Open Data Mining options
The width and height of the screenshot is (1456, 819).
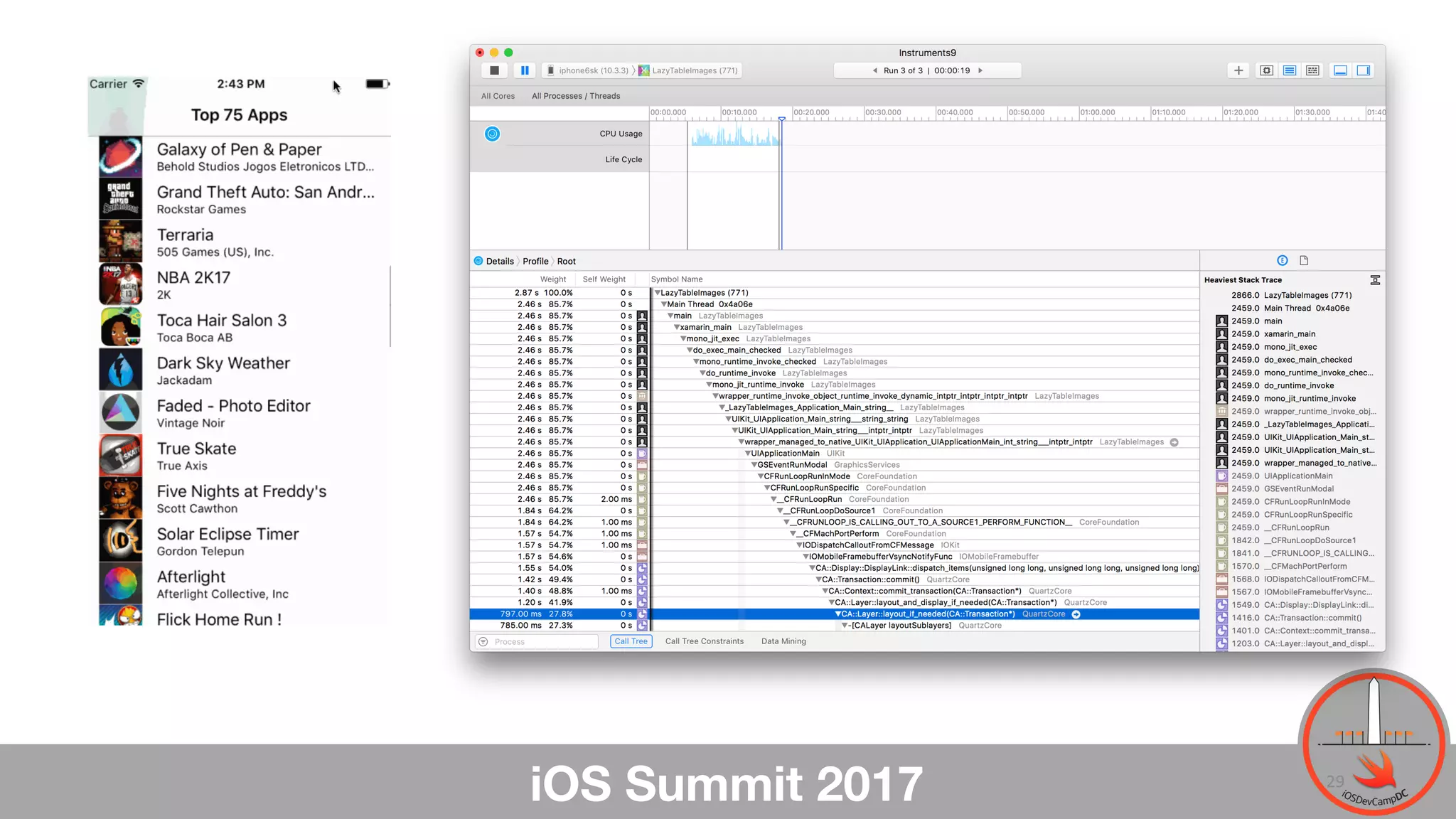click(783, 641)
